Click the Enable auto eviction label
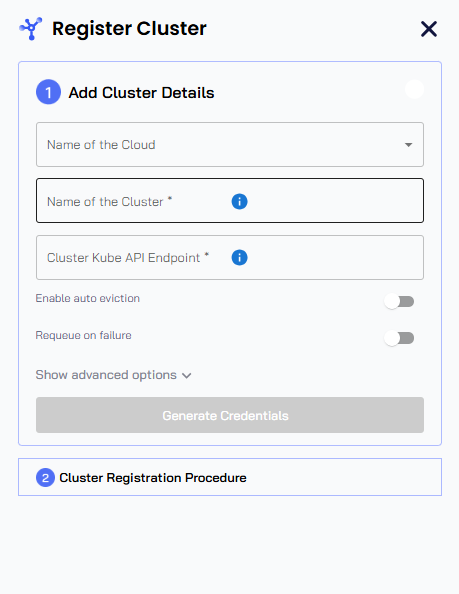 [88, 299]
